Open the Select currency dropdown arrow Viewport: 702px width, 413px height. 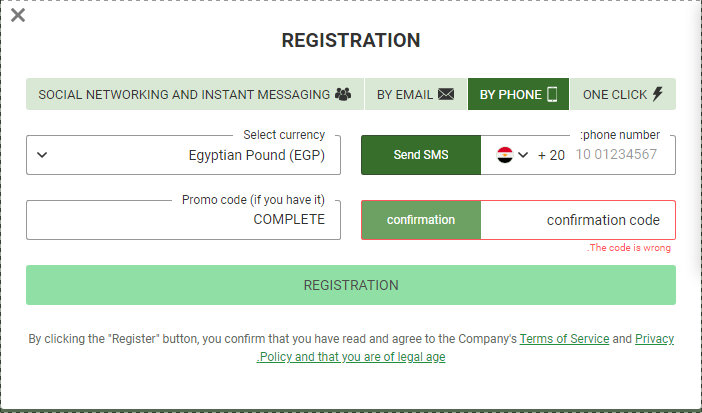tap(42, 155)
